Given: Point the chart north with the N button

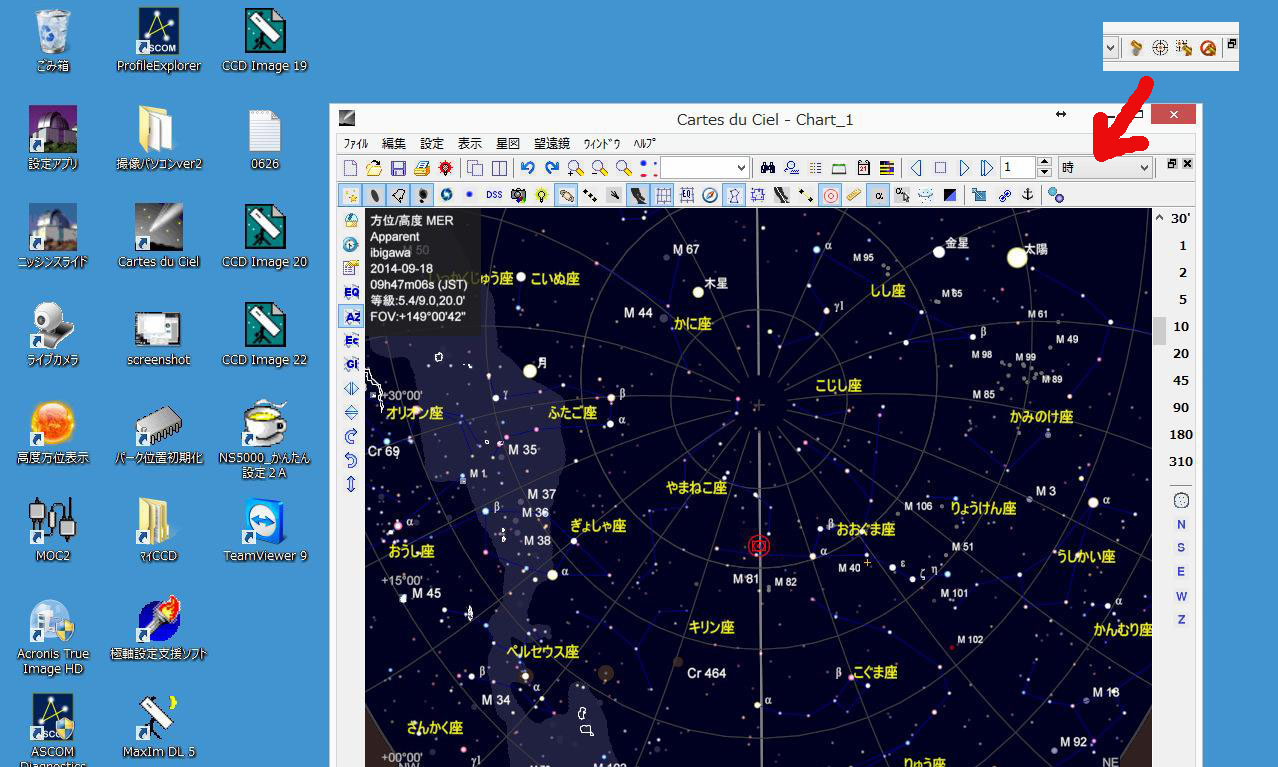Looking at the screenshot, I should click(x=1181, y=524).
